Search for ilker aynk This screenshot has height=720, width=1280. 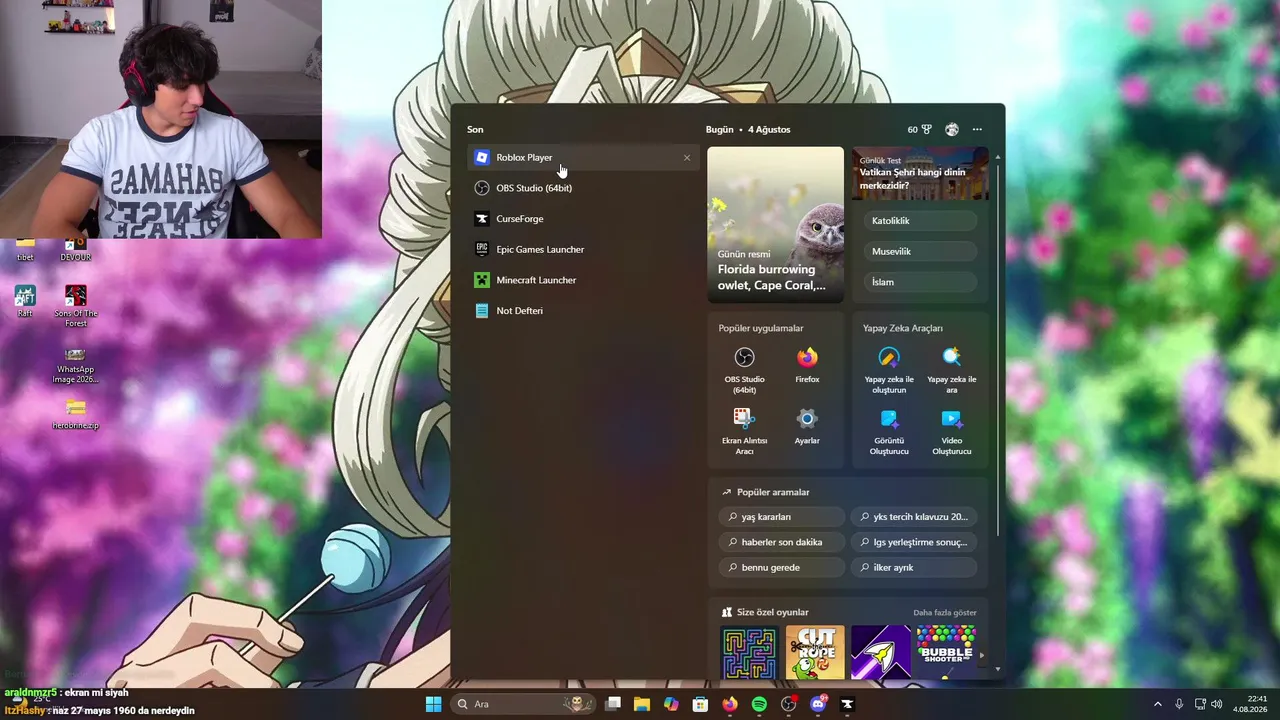coord(914,567)
